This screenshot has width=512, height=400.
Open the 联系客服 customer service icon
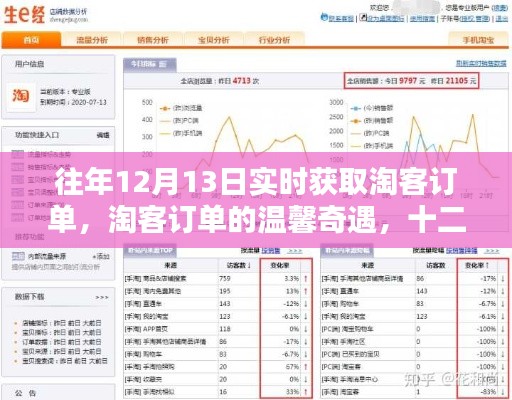pyautogui.click(x=324, y=17)
